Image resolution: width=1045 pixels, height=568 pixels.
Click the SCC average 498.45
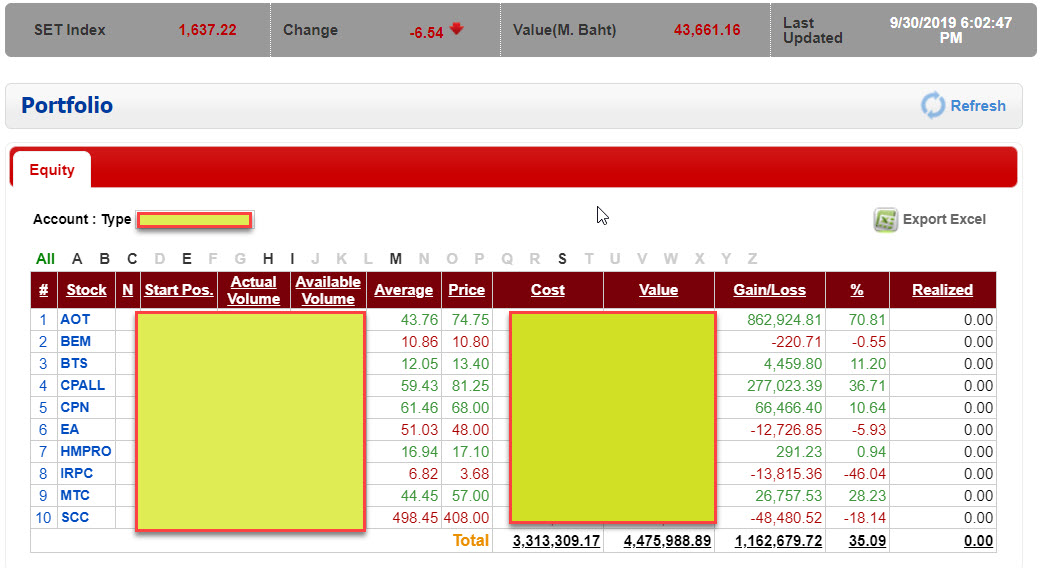(x=415, y=518)
